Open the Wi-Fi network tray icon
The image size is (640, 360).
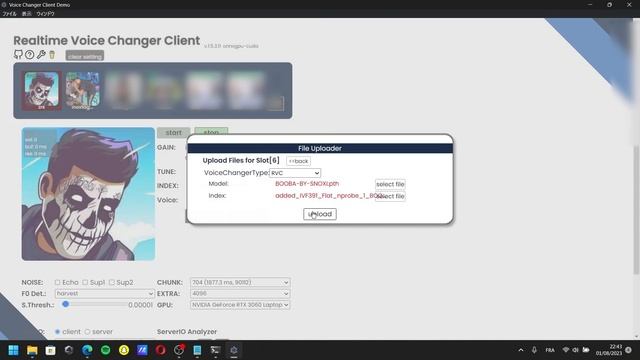pos(566,350)
